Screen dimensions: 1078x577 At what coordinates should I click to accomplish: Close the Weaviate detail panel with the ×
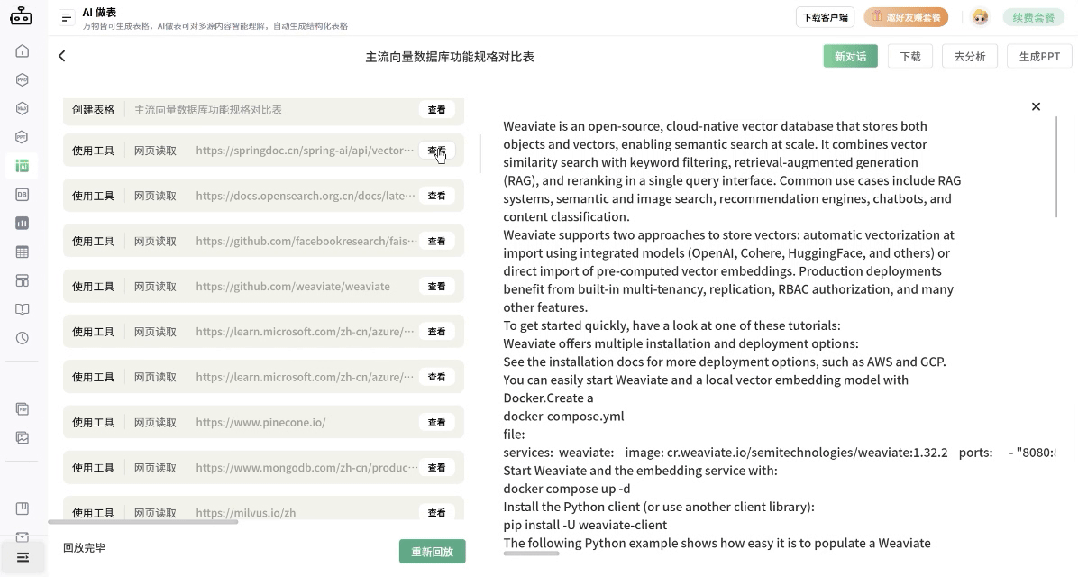point(1036,106)
